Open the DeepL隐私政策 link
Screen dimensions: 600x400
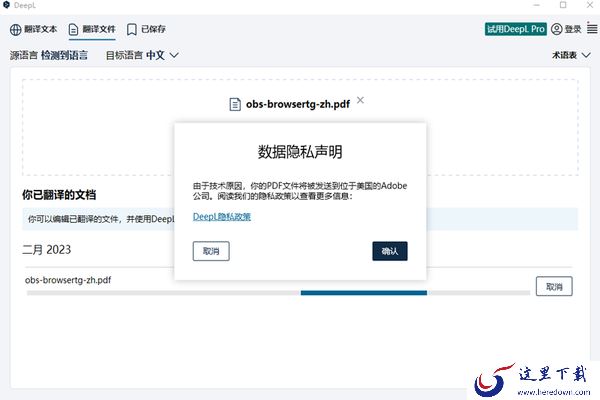tap(222, 217)
